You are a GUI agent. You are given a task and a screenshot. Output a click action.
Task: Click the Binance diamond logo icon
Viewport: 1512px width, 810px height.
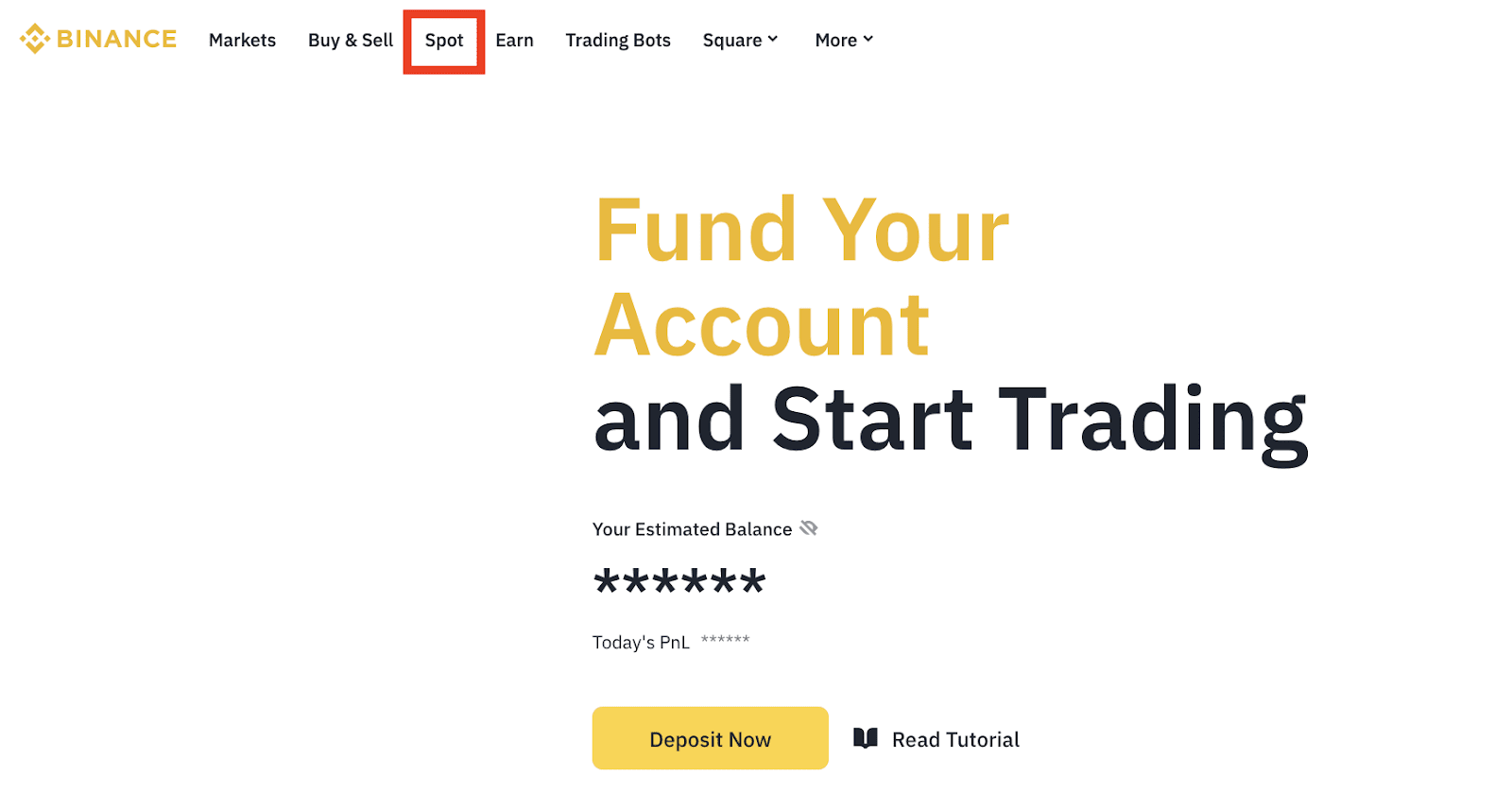pyautogui.click(x=35, y=39)
